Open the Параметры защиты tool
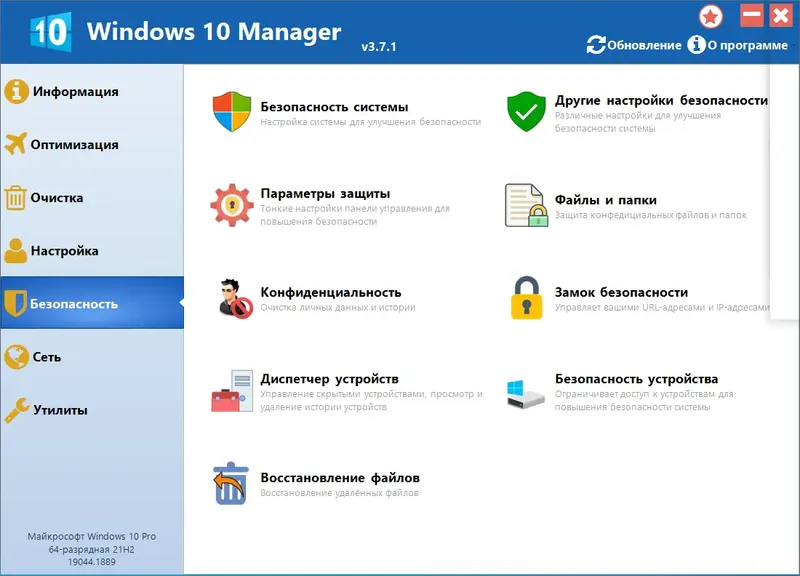The image size is (800, 576). pyautogui.click(x=325, y=194)
